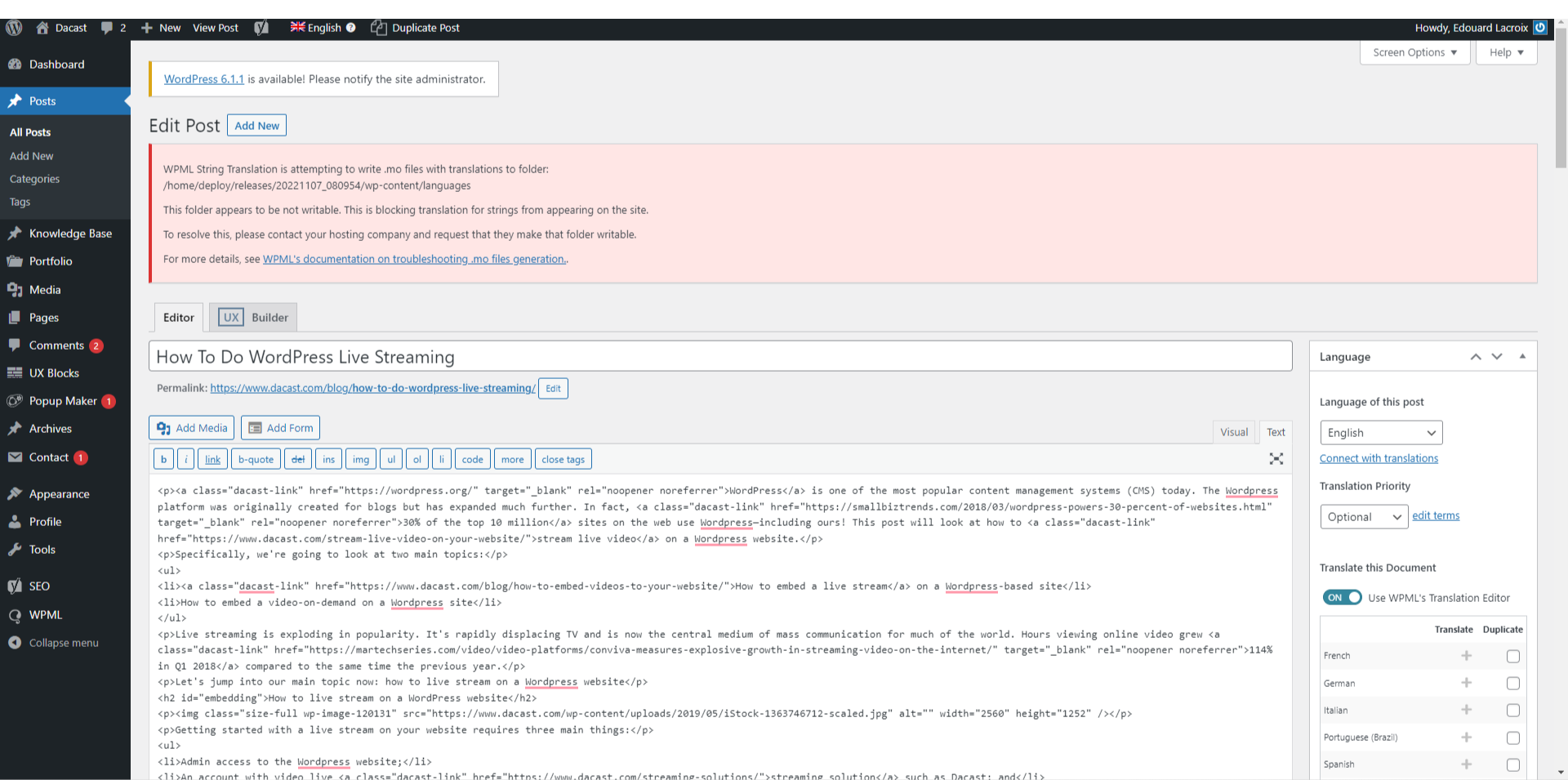This screenshot has height=780, width=1568.
Task: Open the Media library from the sidebar
Action: [44, 290]
